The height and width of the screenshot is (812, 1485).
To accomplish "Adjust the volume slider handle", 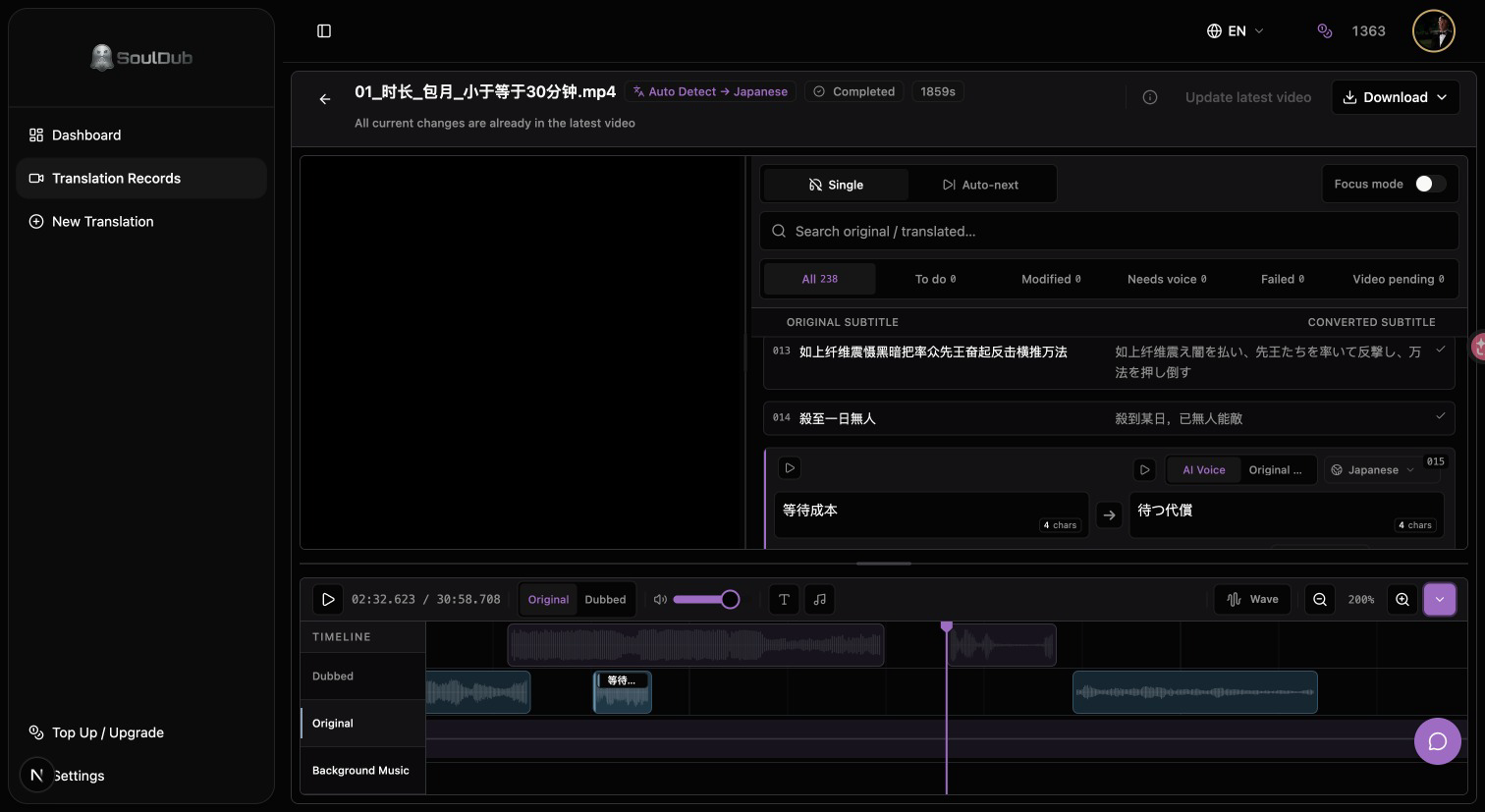I will pos(730,599).
